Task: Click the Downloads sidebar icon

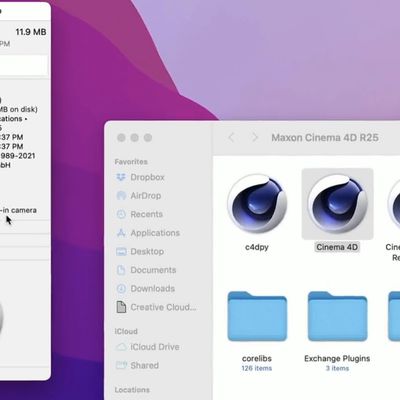Action: [x=121, y=288]
